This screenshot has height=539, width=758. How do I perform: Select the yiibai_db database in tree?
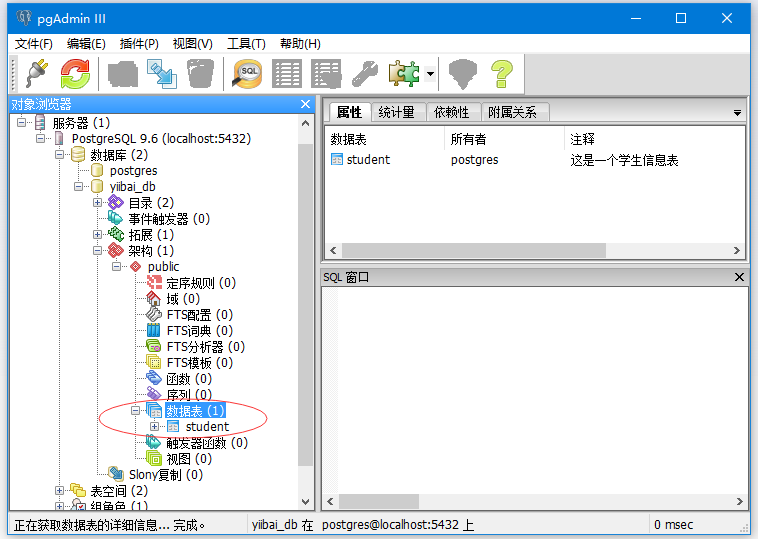(x=132, y=187)
